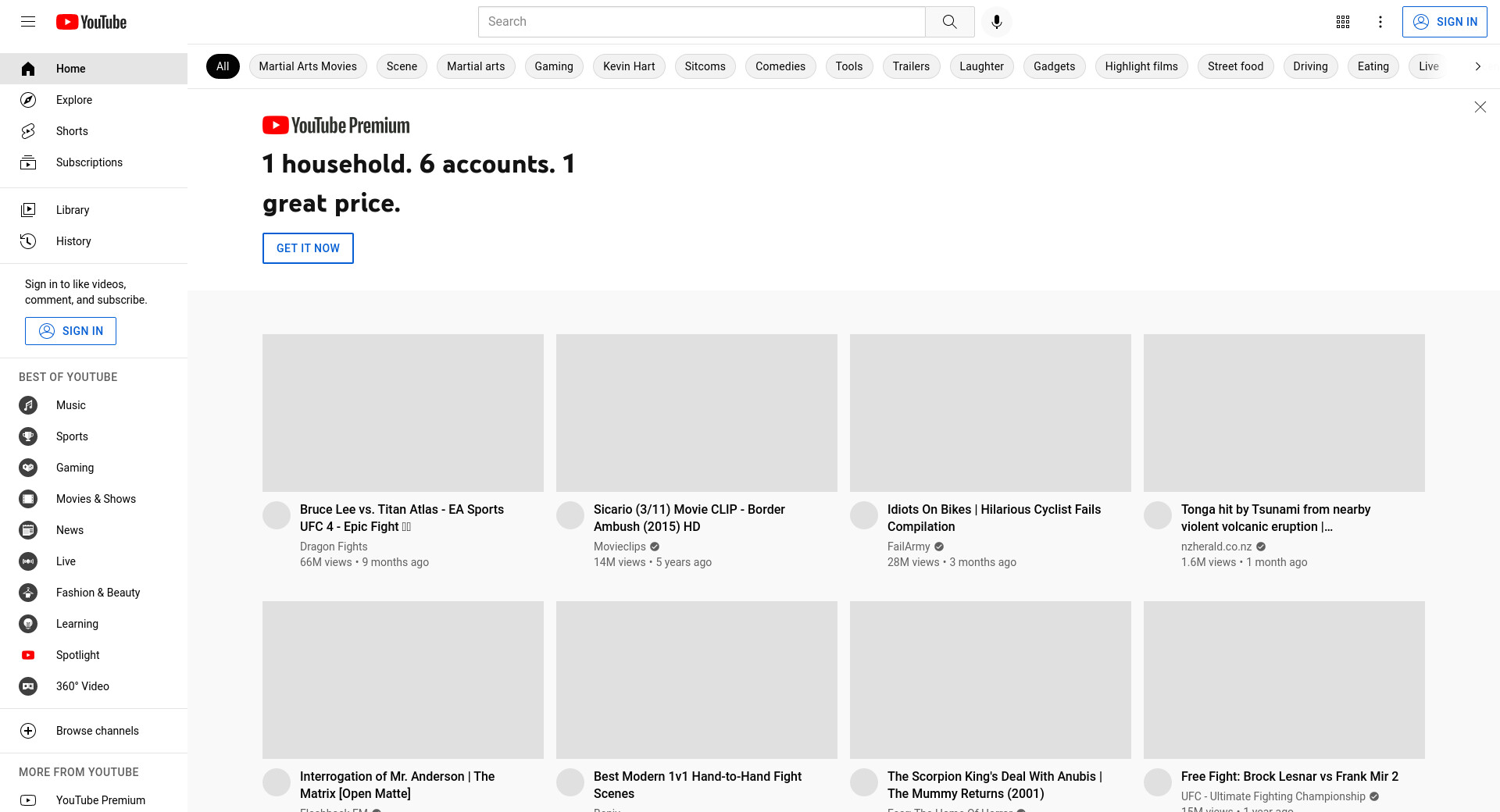The height and width of the screenshot is (812, 1500).
Task: Select the Comedies chip
Action: (780, 66)
